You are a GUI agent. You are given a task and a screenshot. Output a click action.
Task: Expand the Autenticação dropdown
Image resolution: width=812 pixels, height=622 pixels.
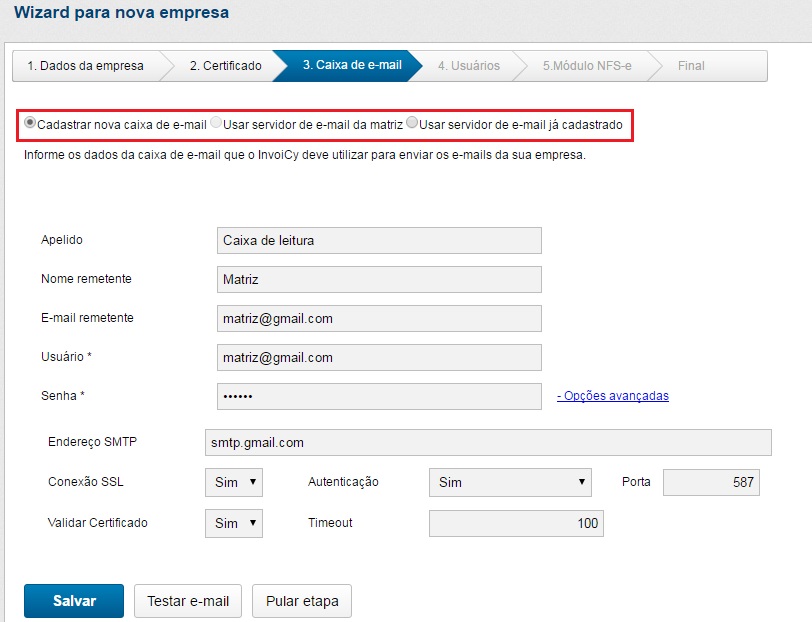[x=509, y=482]
